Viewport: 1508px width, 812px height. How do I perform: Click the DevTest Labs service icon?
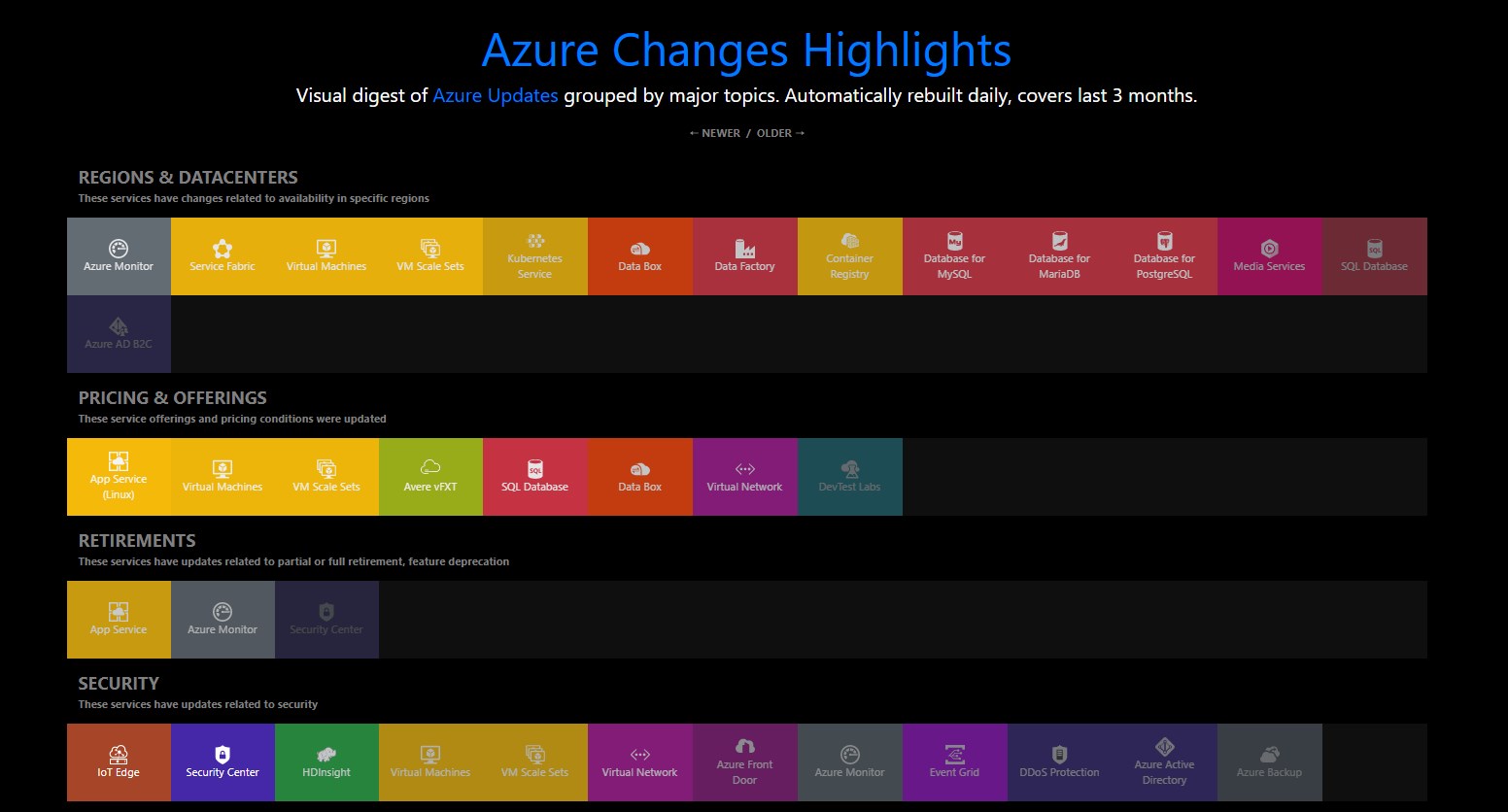point(850,476)
